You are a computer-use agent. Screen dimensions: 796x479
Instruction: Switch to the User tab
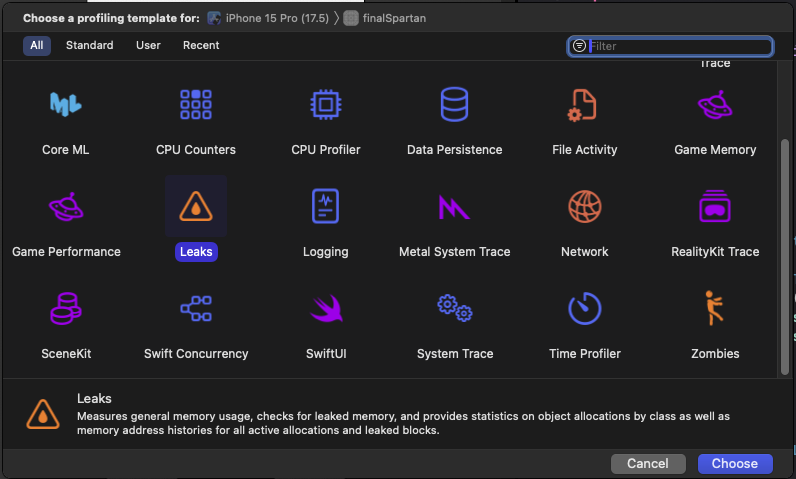pyautogui.click(x=148, y=45)
